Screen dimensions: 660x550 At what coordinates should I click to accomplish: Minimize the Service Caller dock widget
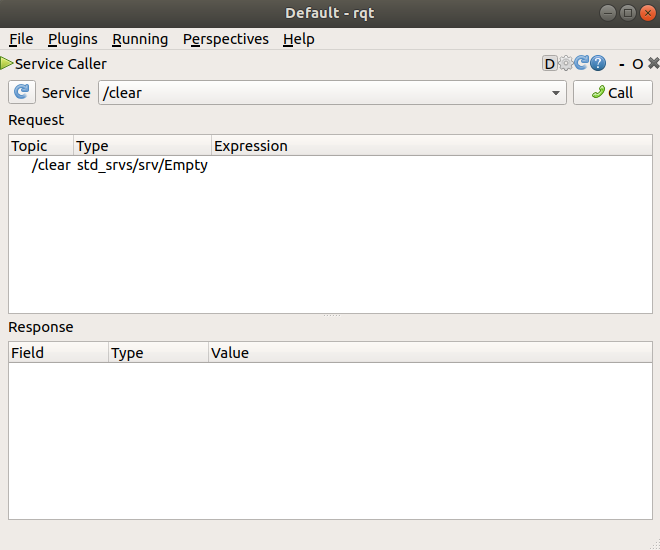click(x=622, y=64)
